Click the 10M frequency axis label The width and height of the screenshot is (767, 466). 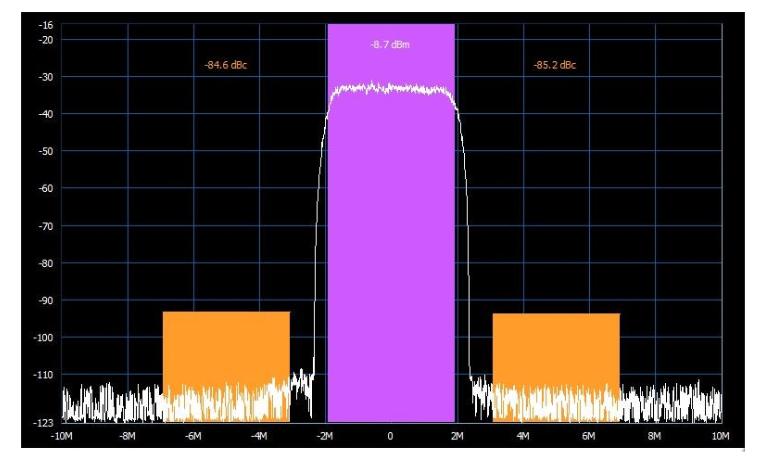coord(720,436)
